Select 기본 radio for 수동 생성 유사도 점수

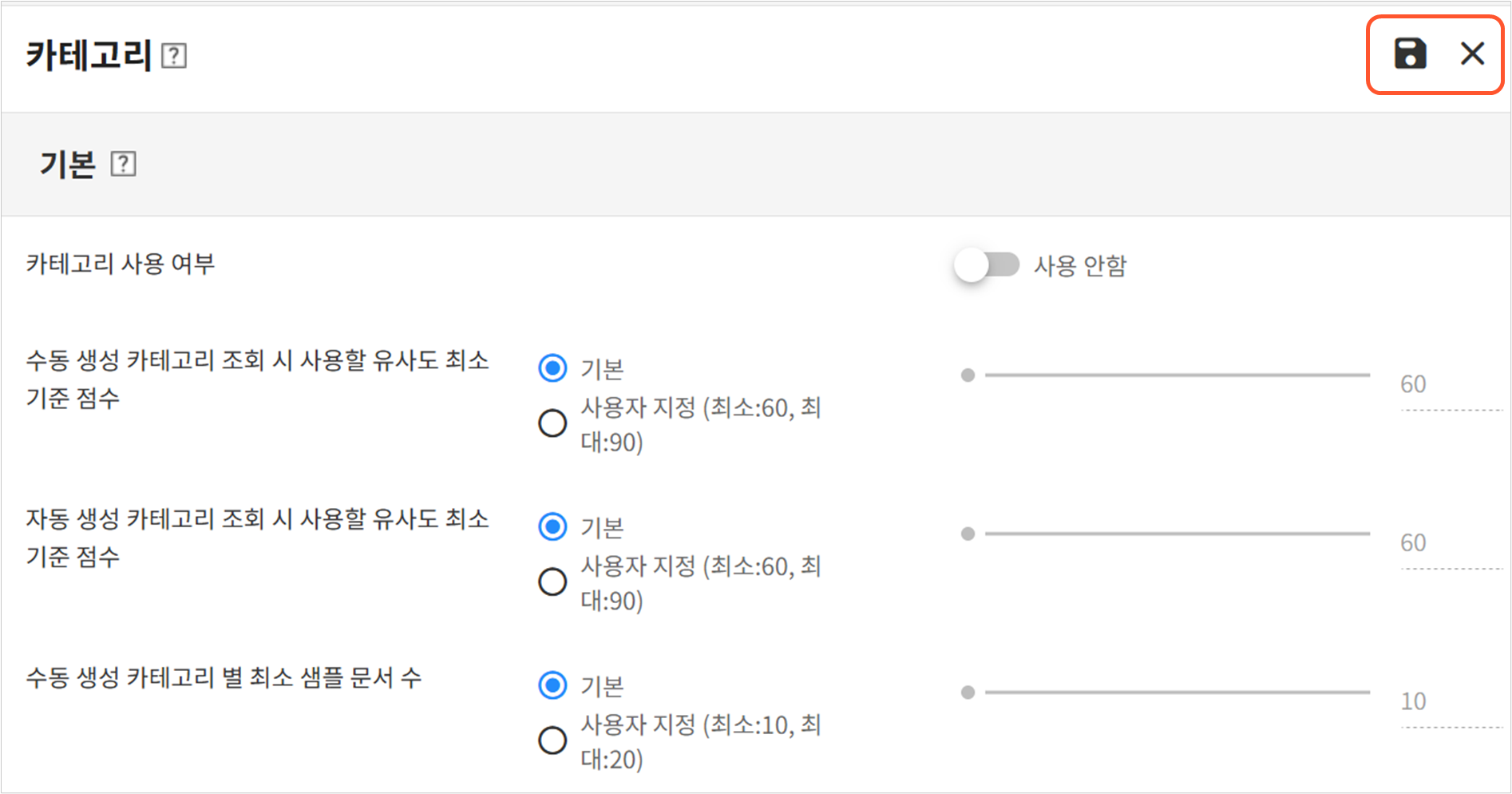552,368
